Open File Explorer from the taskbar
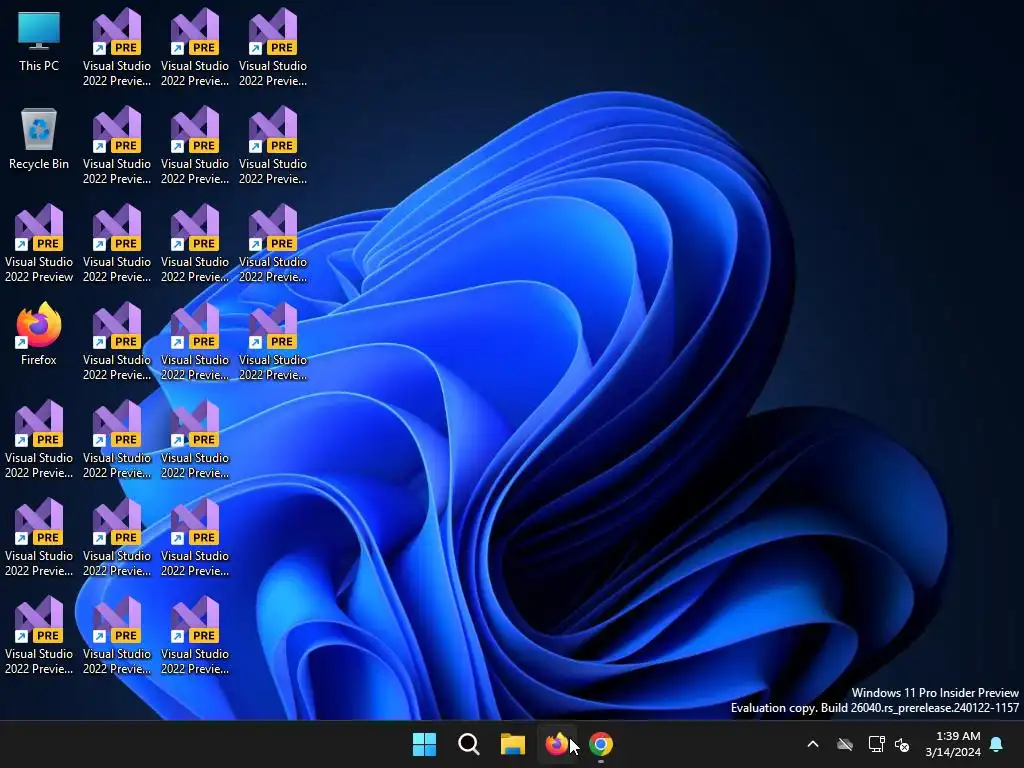The image size is (1024, 768). click(513, 744)
